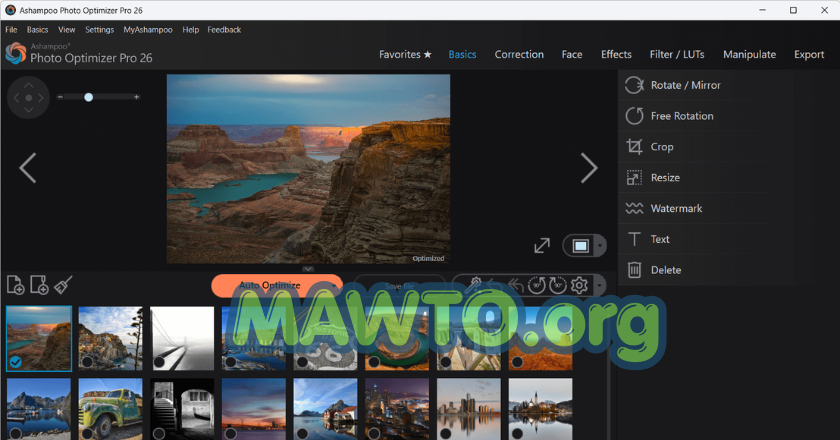Image resolution: width=840 pixels, height=440 pixels.
Task: Rotate the image 90° clockwise
Action: pyautogui.click(x=558, y=285)
